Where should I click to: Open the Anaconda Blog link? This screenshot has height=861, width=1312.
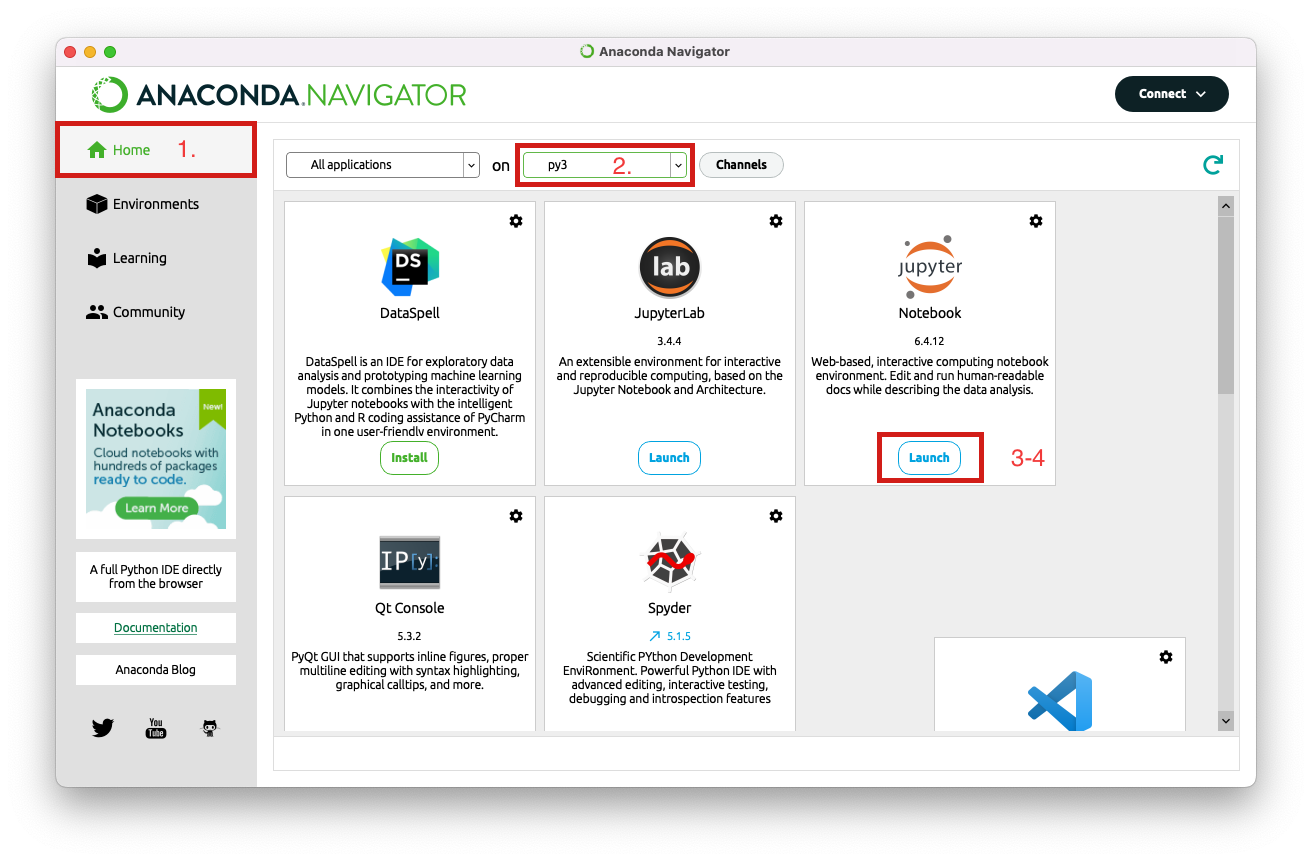(x=156, y=670)
